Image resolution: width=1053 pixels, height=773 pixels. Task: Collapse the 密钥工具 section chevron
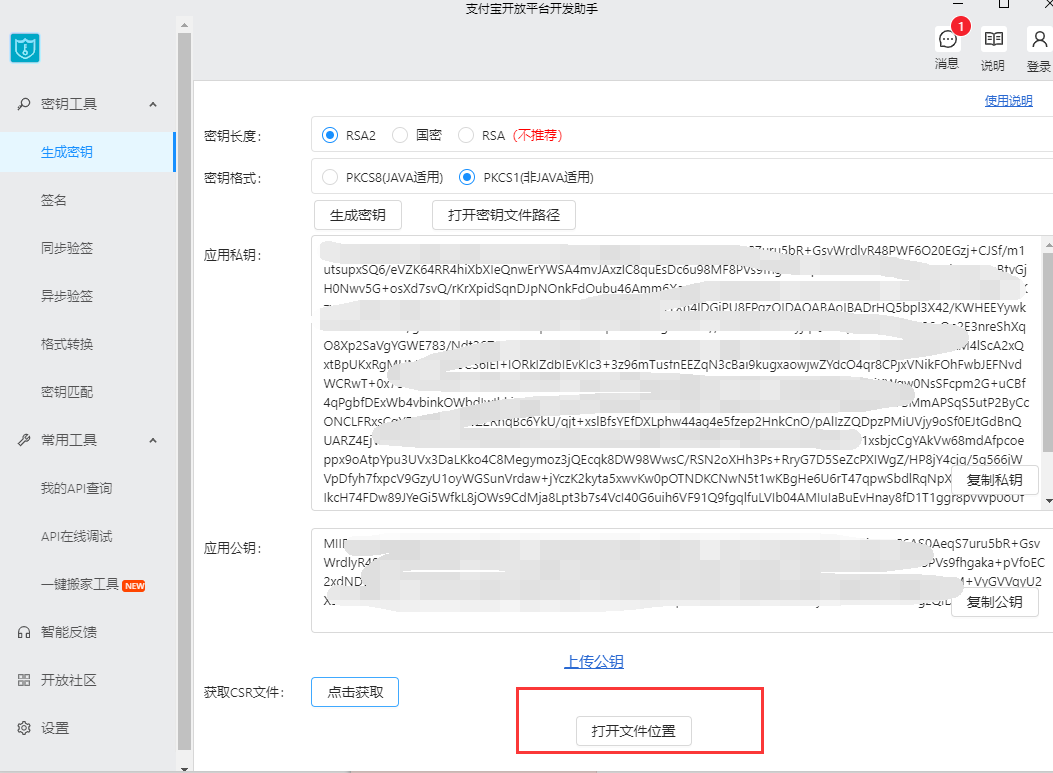point(153,104)
